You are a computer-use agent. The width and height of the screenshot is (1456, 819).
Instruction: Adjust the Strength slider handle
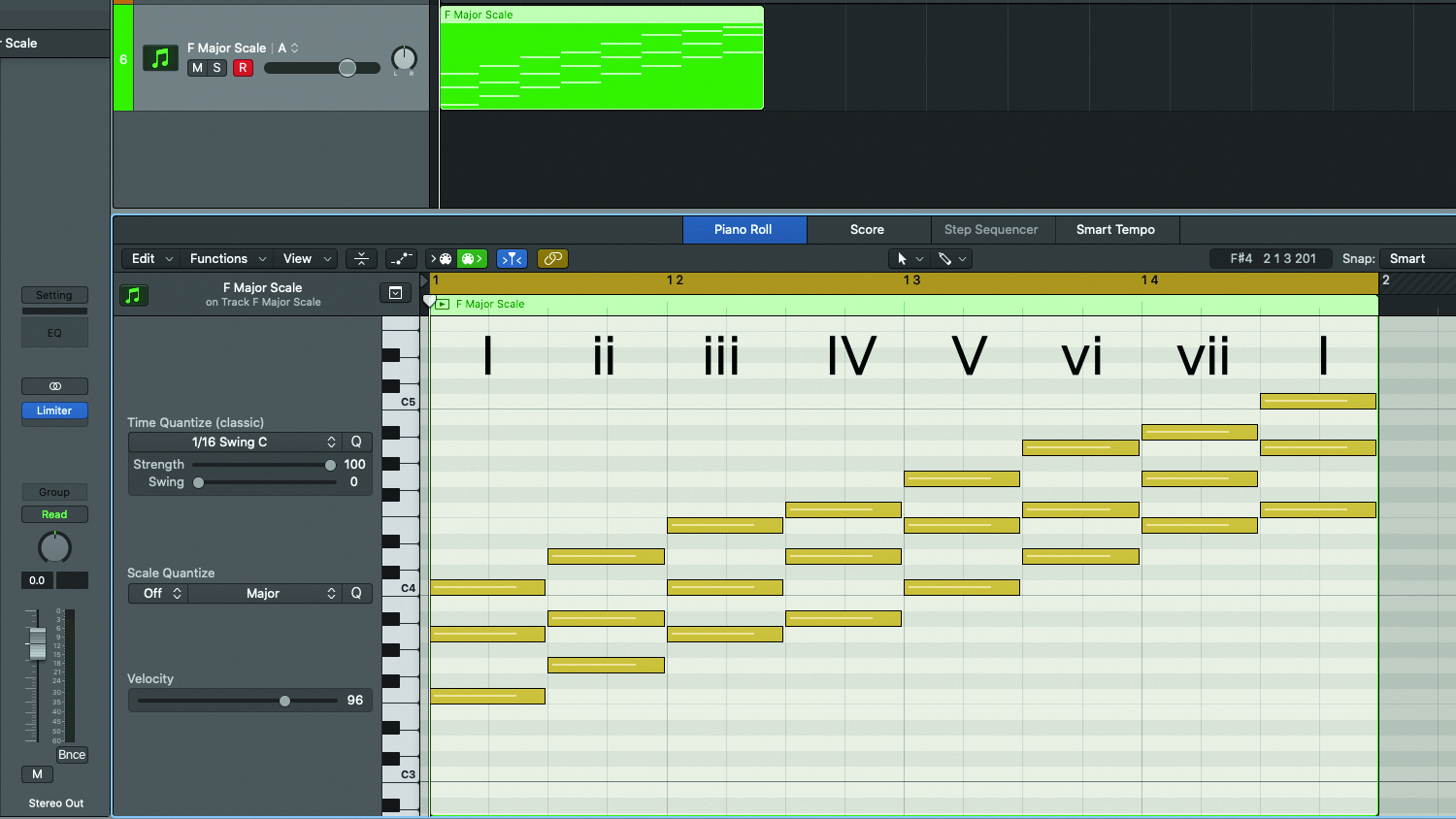(330, 465)
